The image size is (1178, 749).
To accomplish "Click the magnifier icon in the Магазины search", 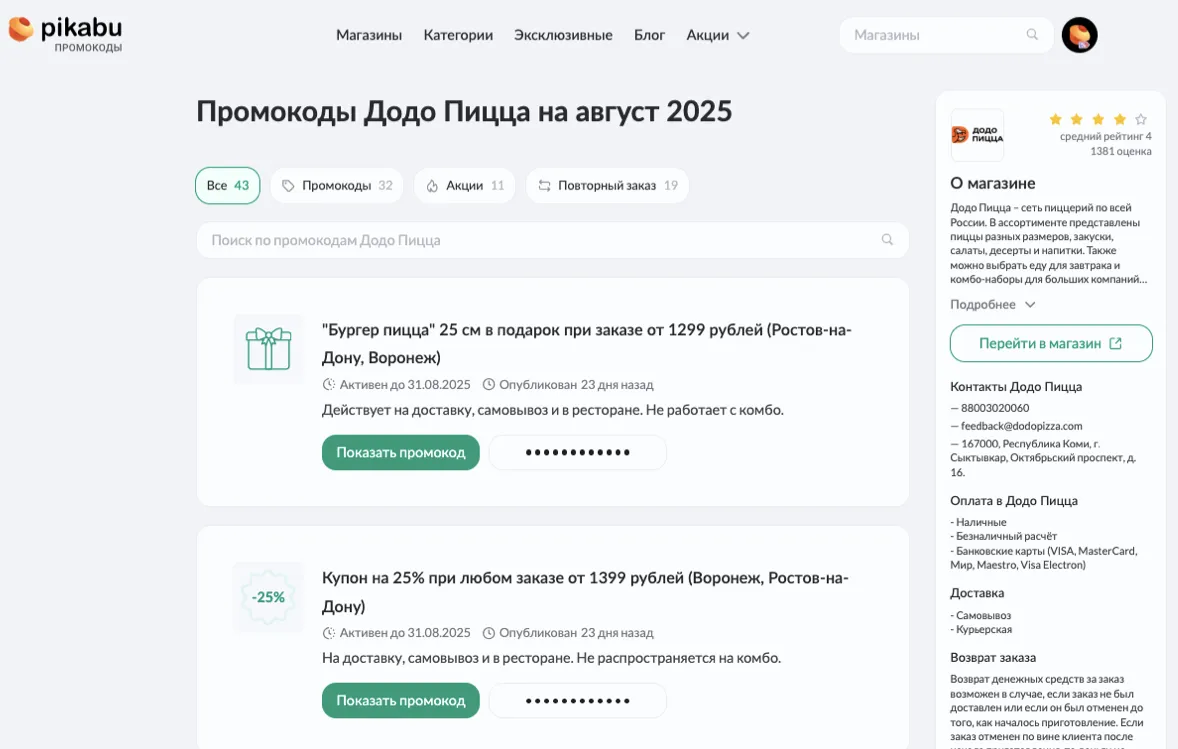I will pyautogui.click(x=1032, y=35).
